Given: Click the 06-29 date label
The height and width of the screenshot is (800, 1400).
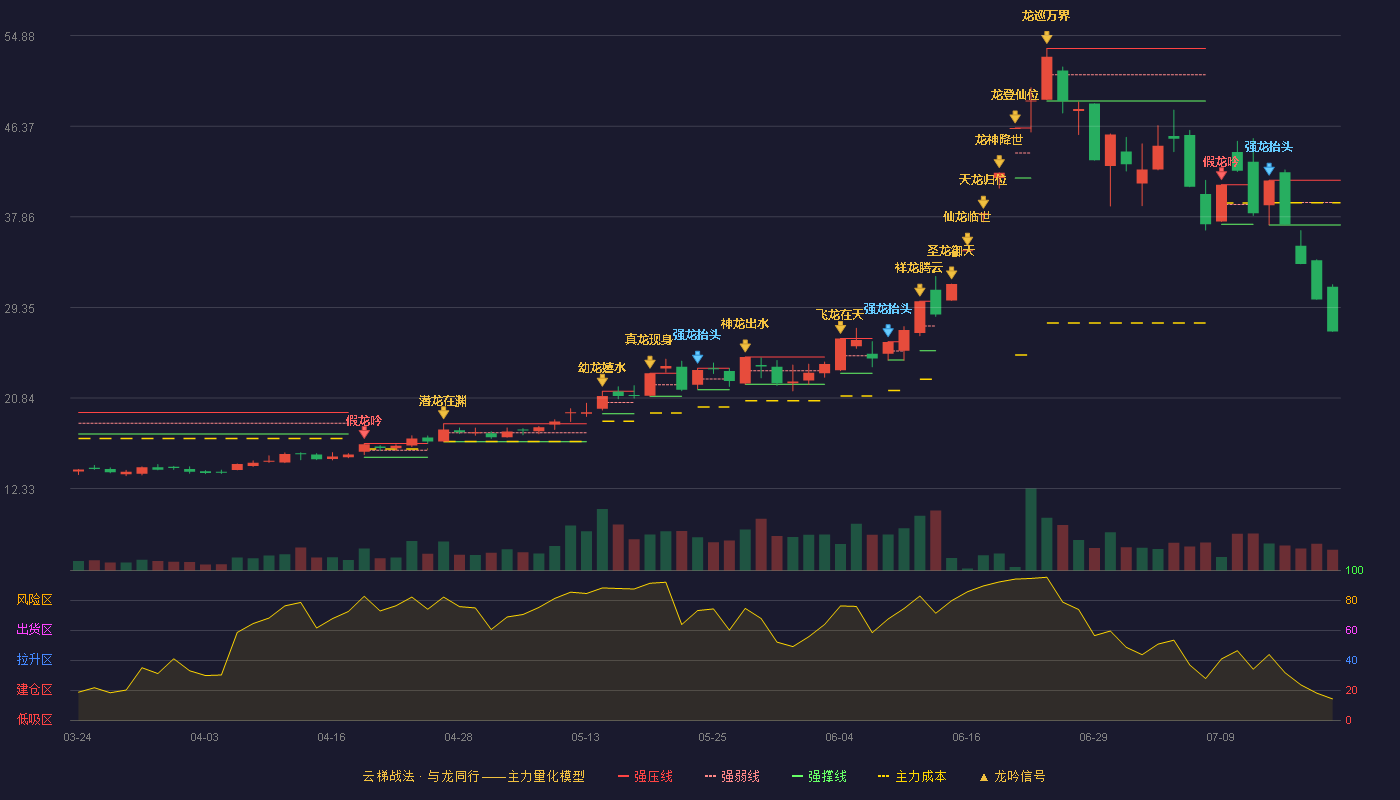Looking at the screenshot, I should pos(1093,737).
